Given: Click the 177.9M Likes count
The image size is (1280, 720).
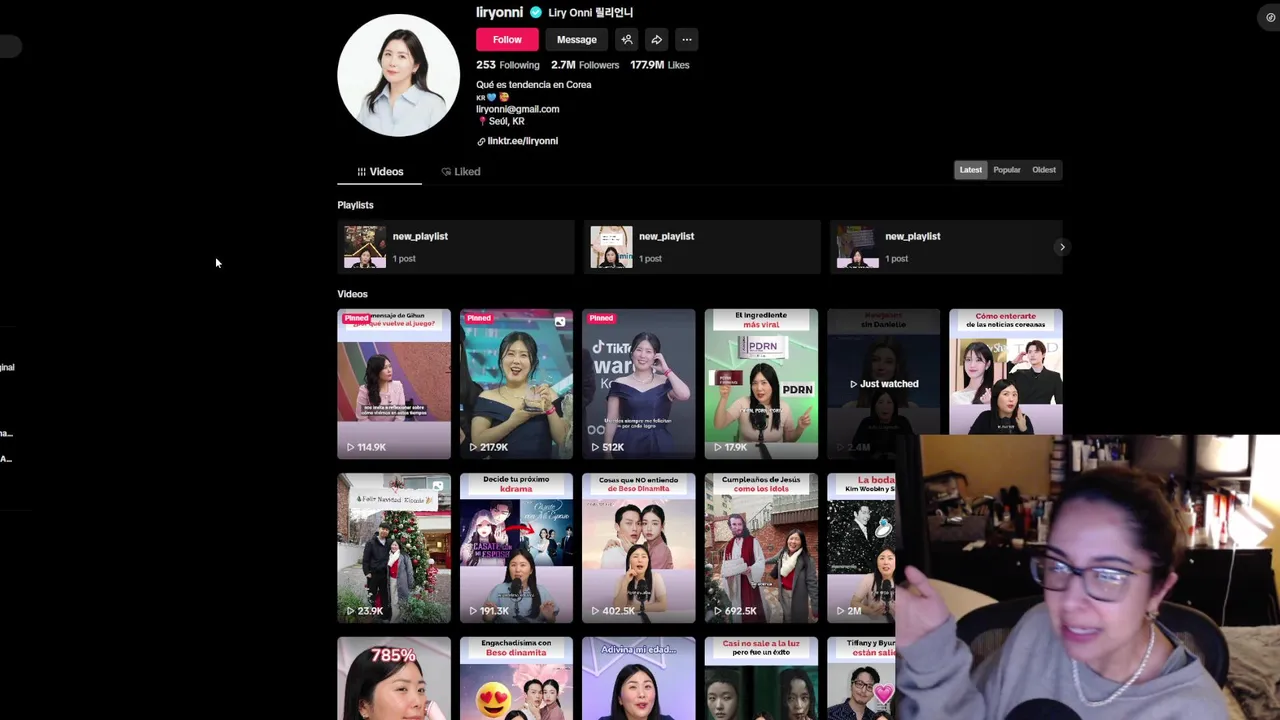Looking at the screenshot, I should tap(660, 65).
